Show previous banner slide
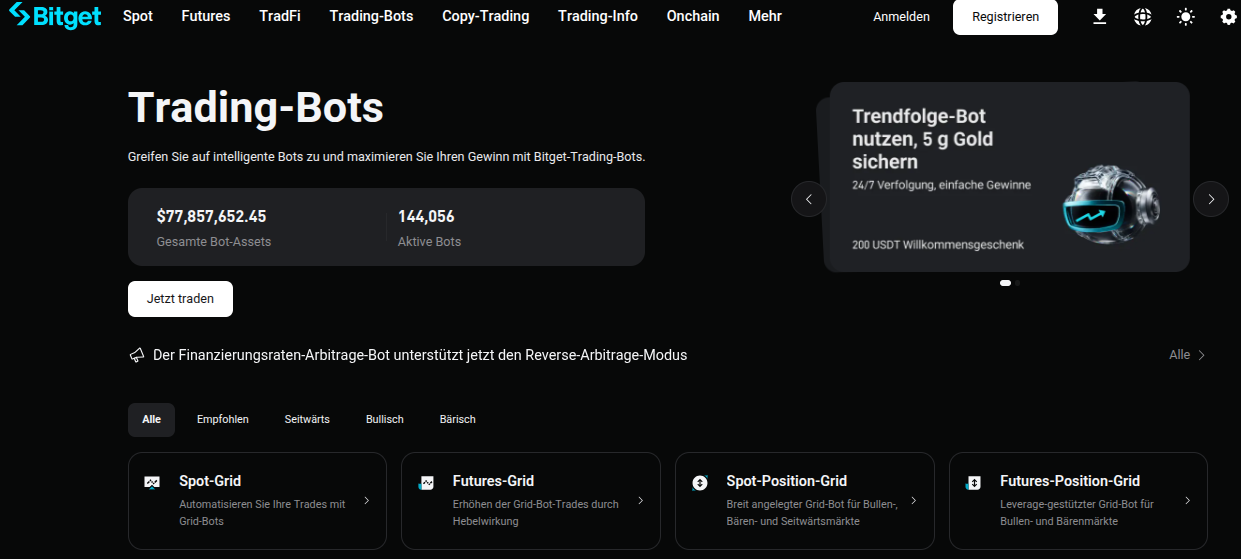This screenshot has width=1241, height=559. [809, 199]
